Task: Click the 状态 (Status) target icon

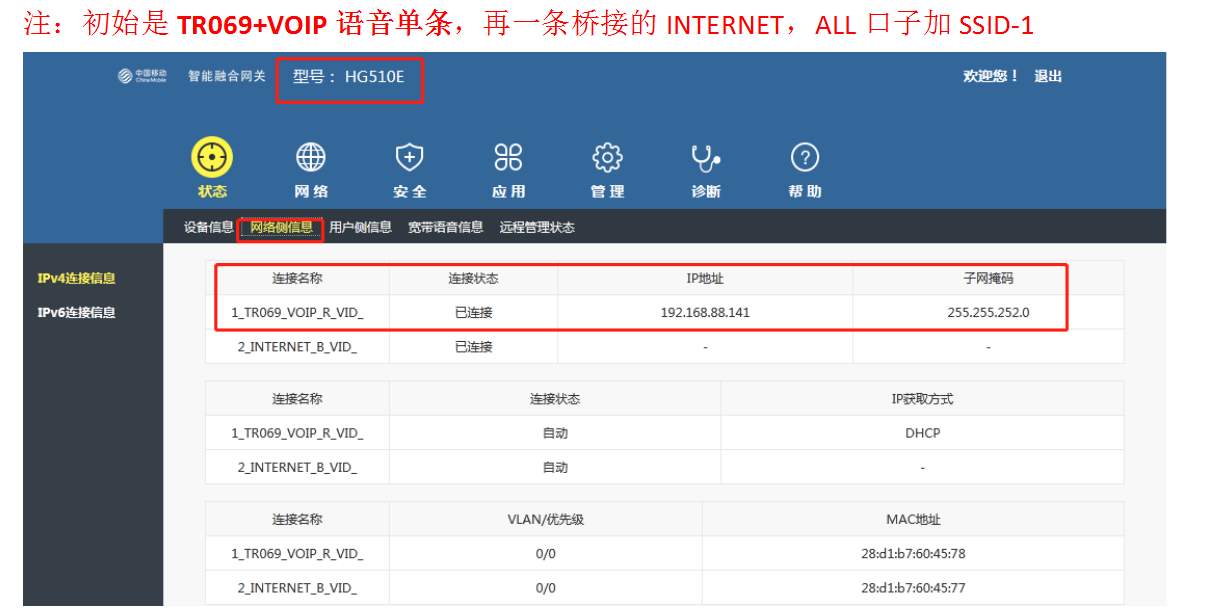Action: (x=212, y=158)
